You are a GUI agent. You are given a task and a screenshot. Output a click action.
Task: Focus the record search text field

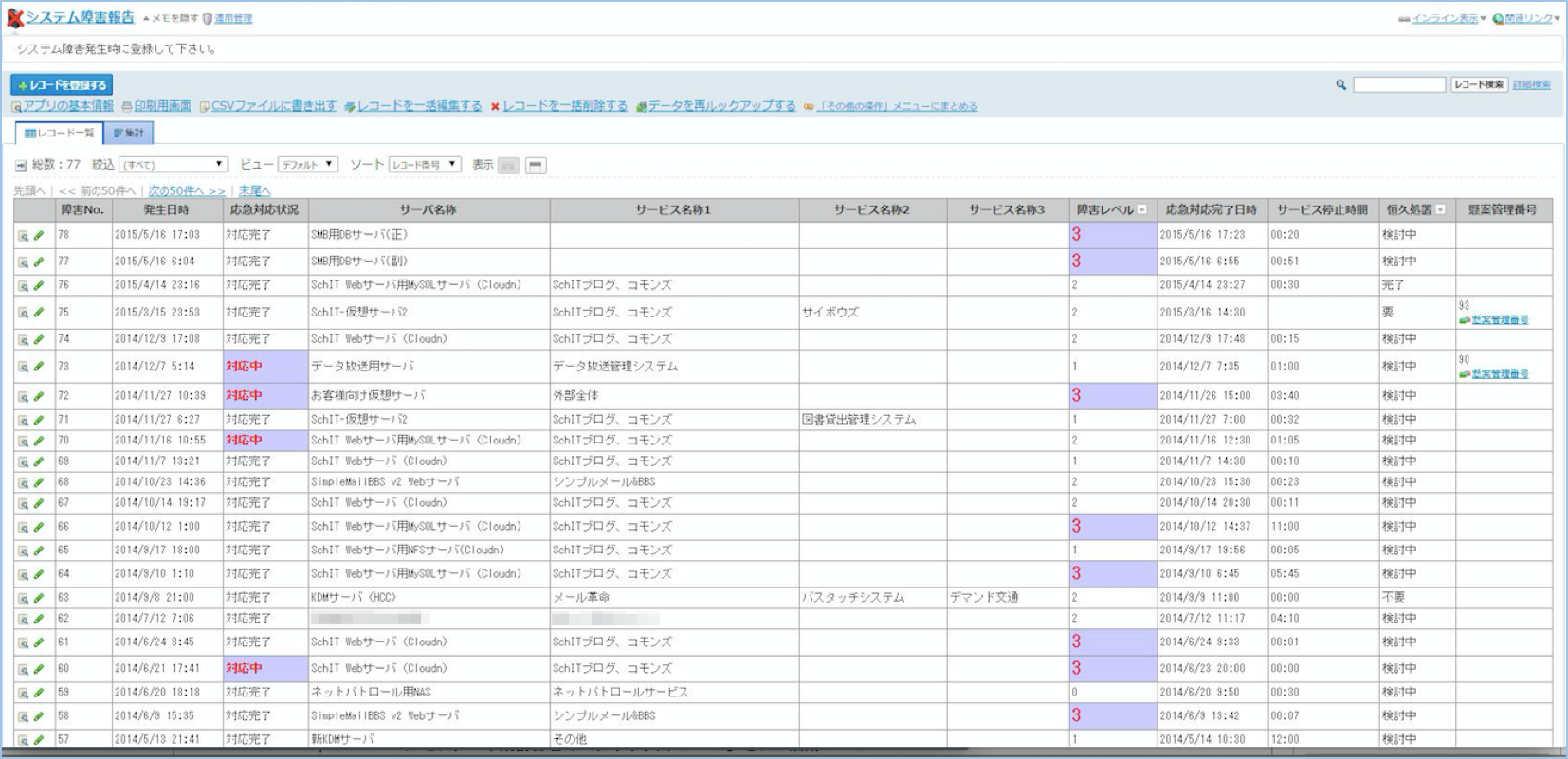(1399, 85)
